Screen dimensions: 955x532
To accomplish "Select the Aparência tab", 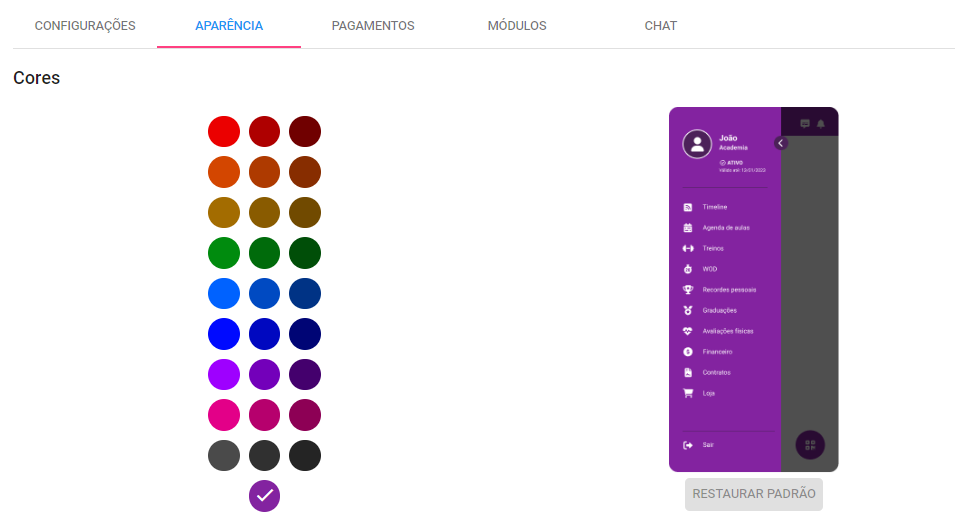I will (x=229, y=26).
